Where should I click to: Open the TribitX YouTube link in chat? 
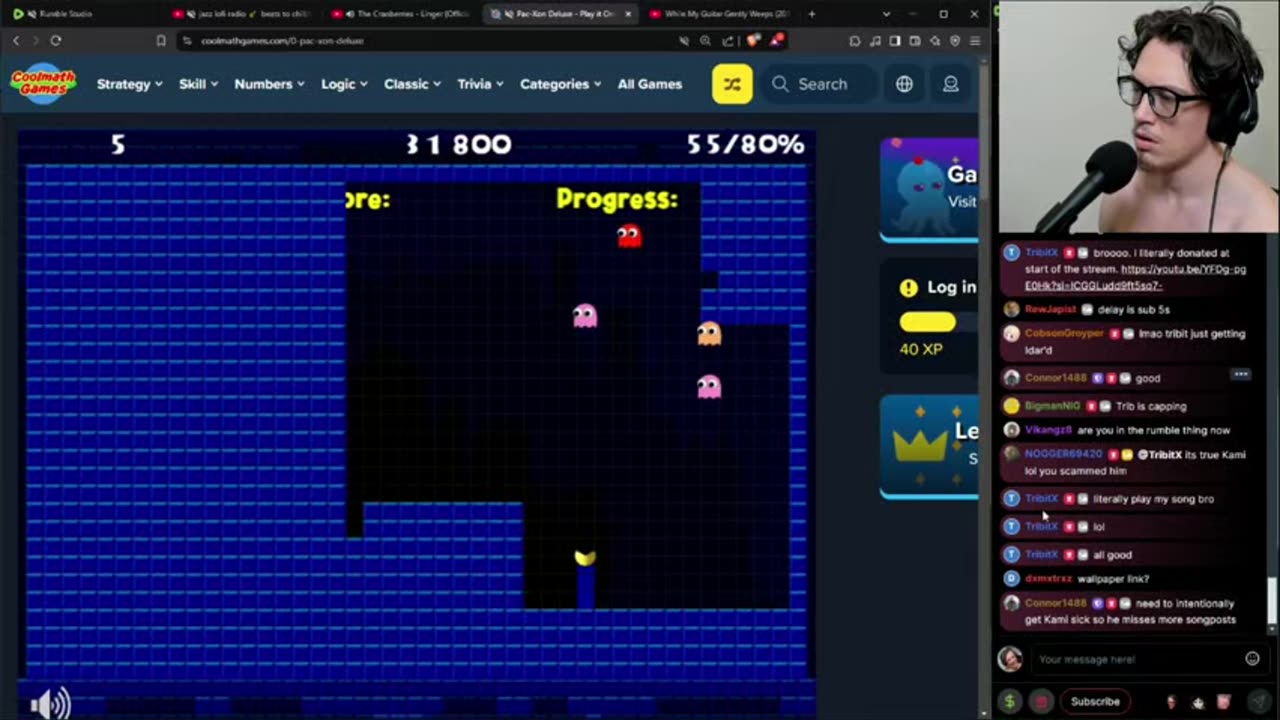tap(1135, 277)
